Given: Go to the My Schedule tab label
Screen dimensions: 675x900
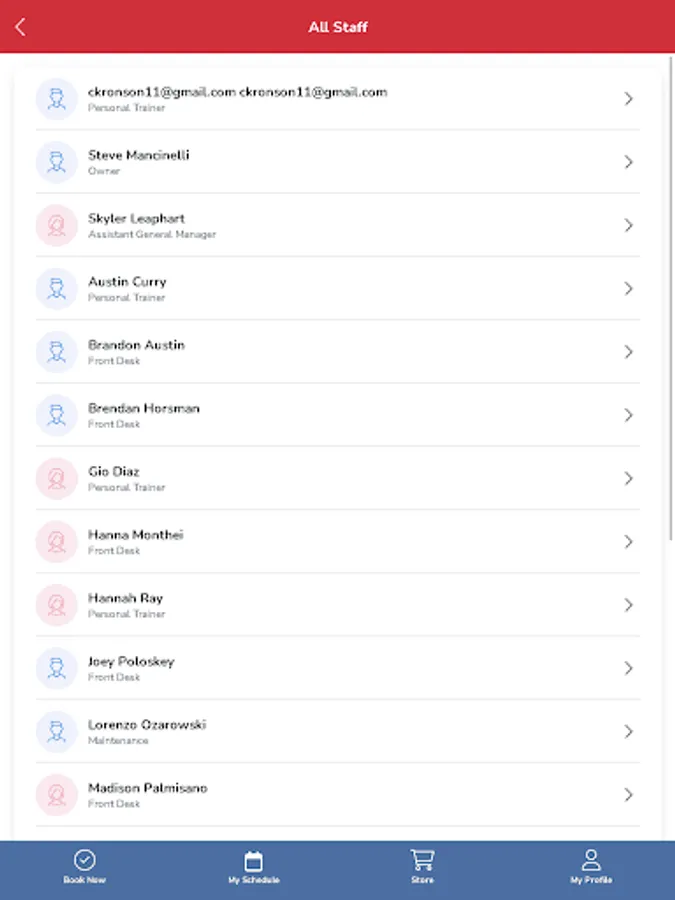Looking at the screenshot, I should point(253,880).
